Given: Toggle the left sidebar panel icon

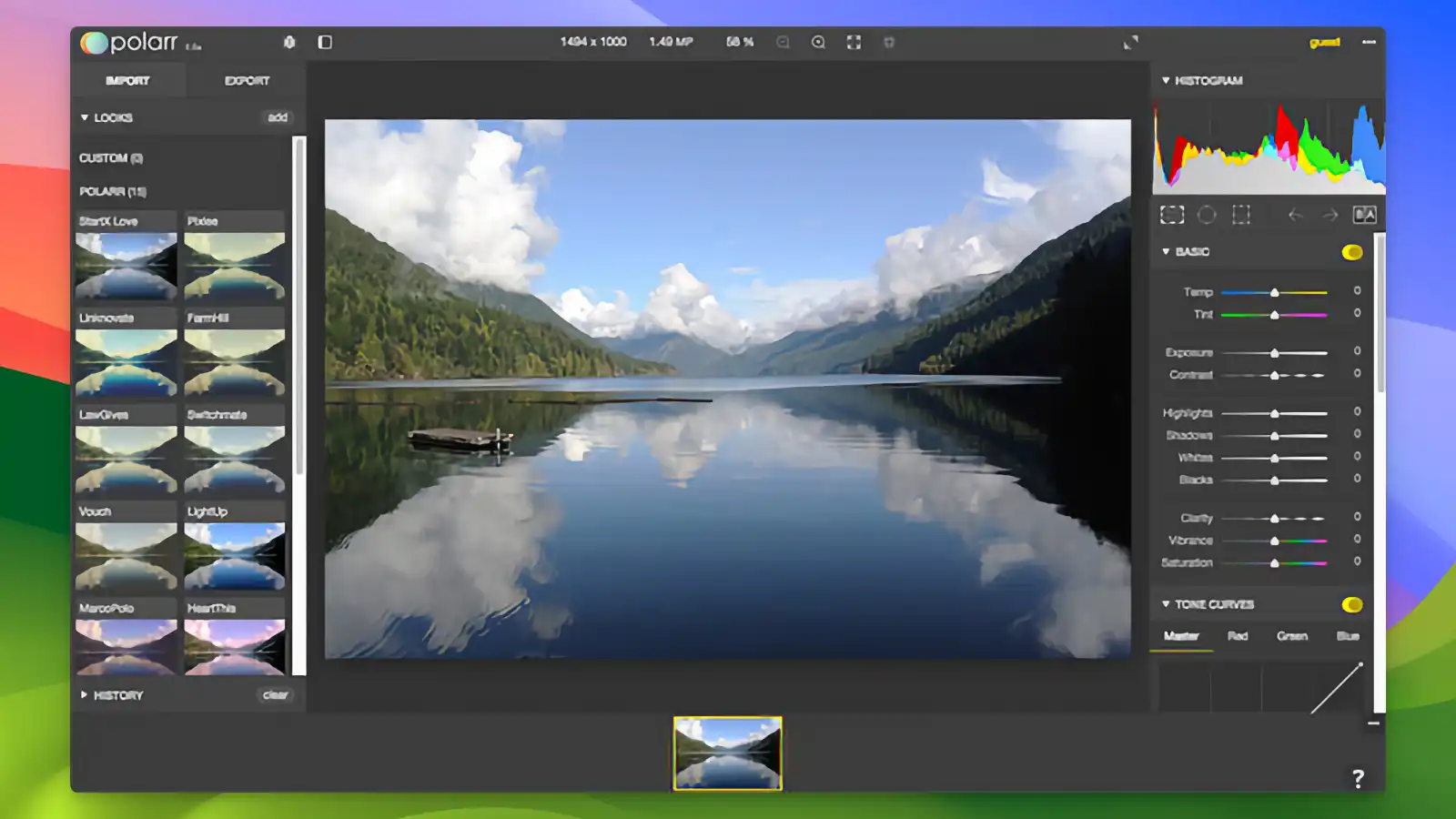Looking at the screenshot, I should (x=325, y=42).
